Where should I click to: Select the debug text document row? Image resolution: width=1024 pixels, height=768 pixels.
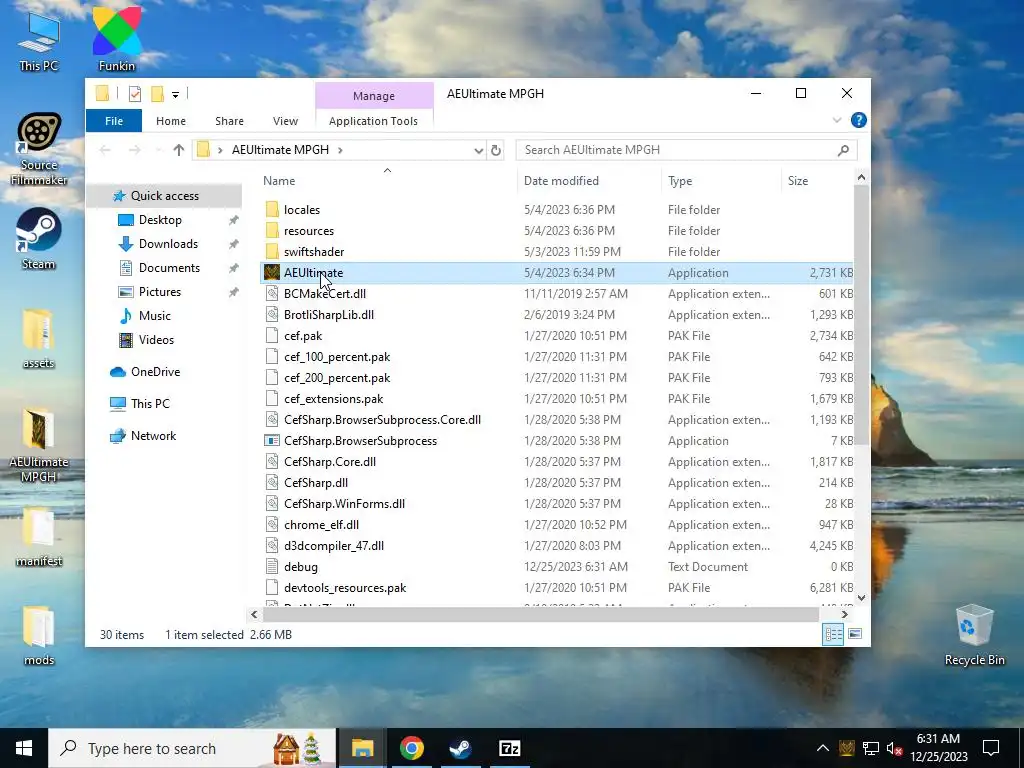point(557,567)
